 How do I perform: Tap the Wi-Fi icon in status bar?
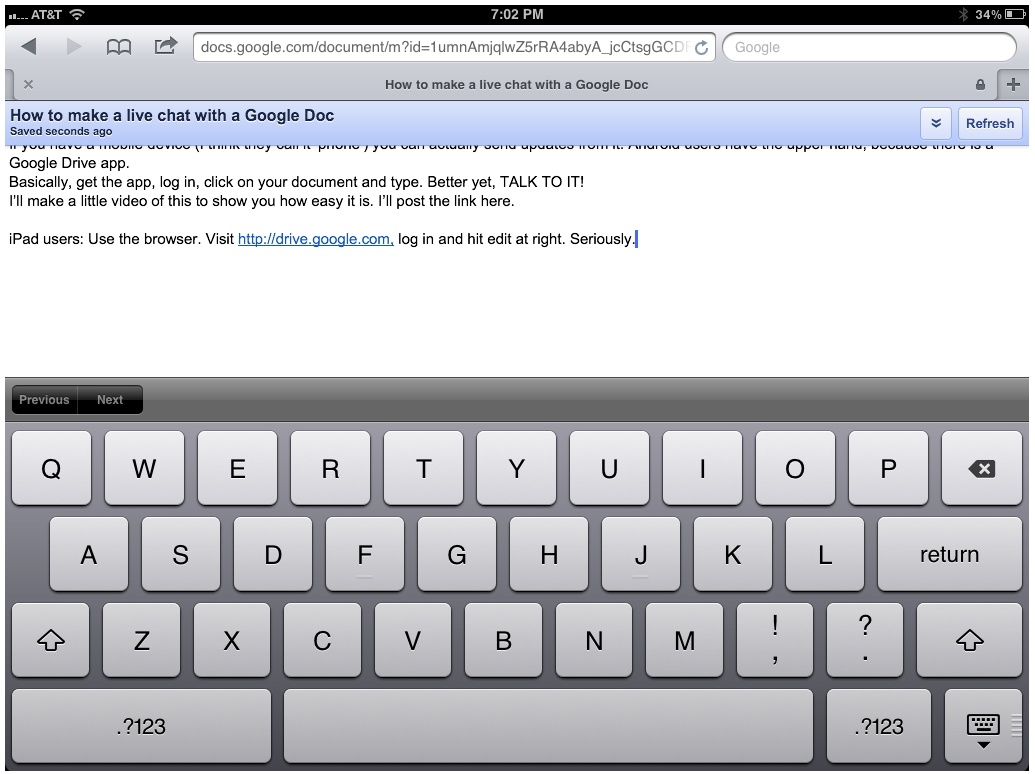77,14
